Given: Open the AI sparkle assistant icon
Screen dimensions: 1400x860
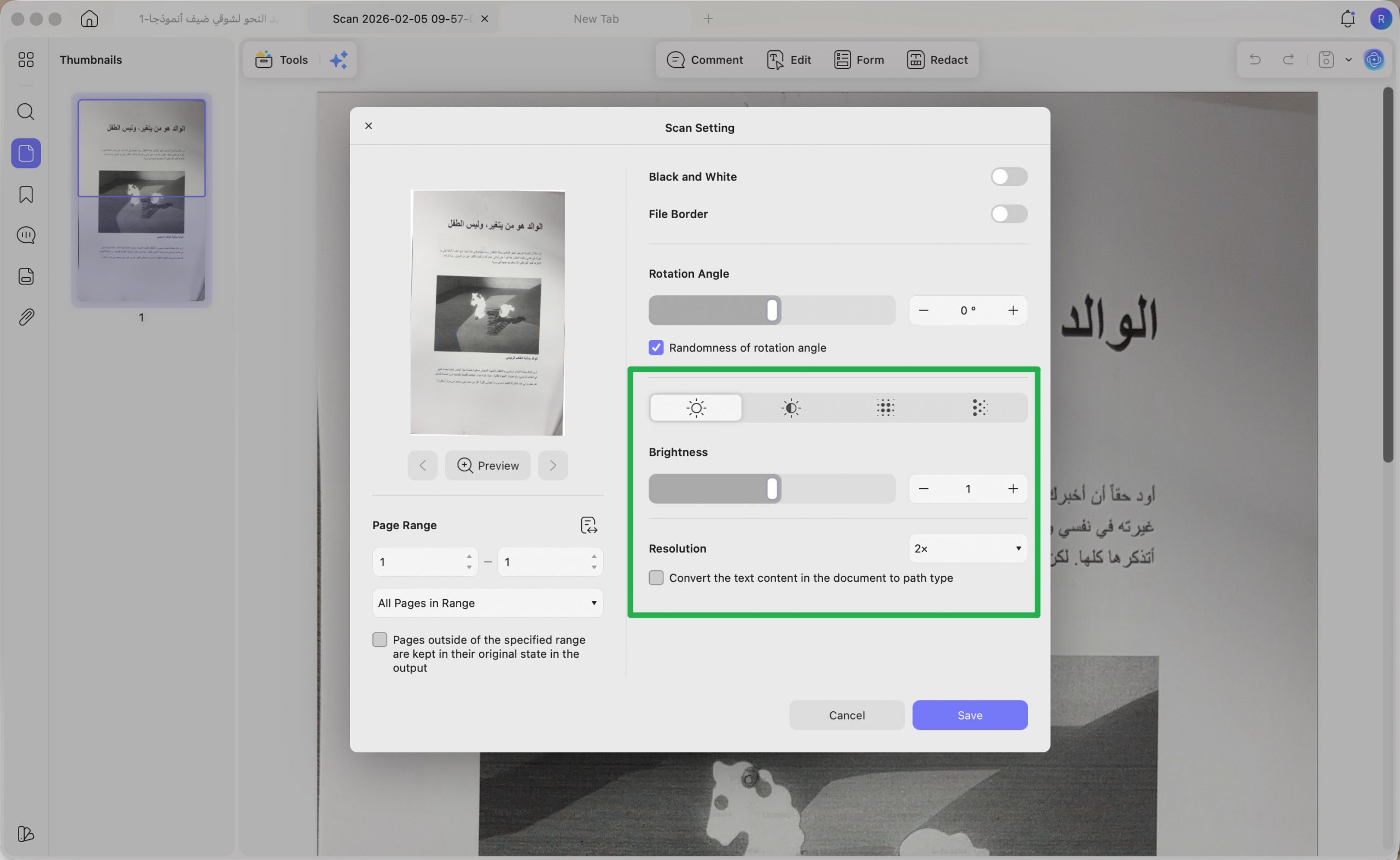Looking at the screenshot, I should point(339,60).
